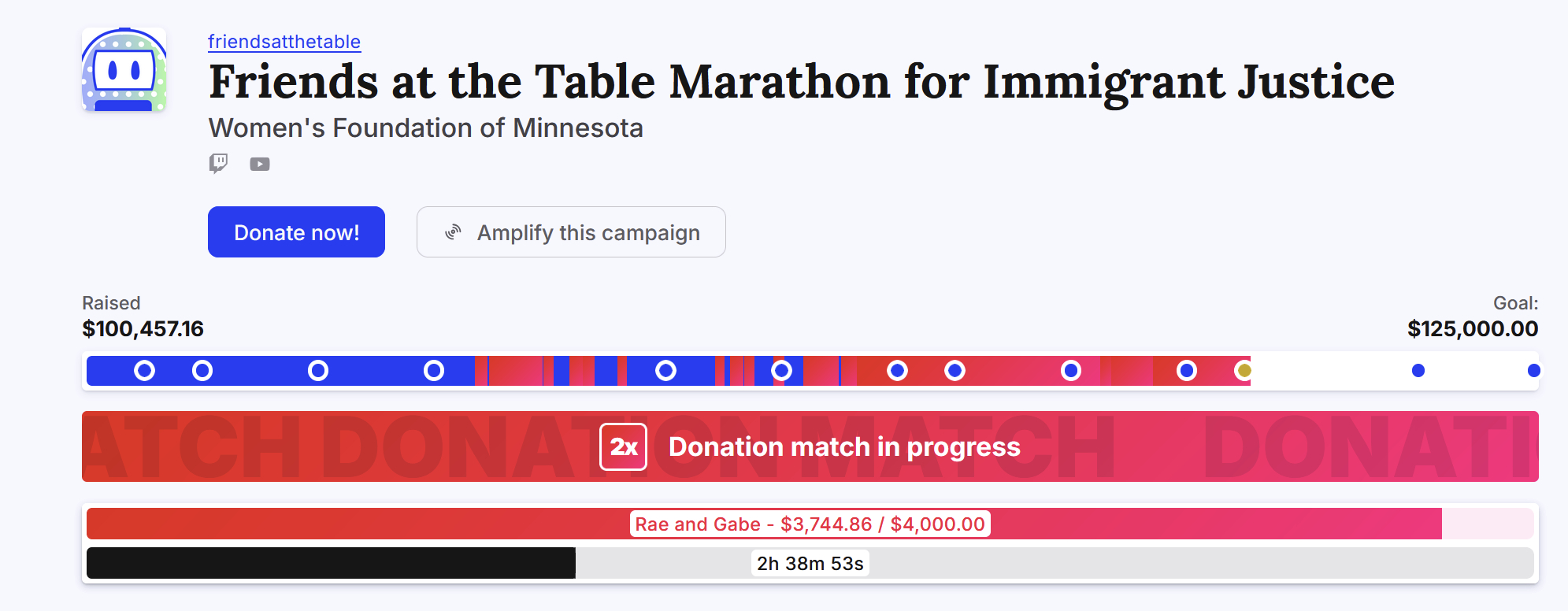Screen dimensions: 1568x611
Task: Click the first milestone on progress bar
Action: [144, 371]
